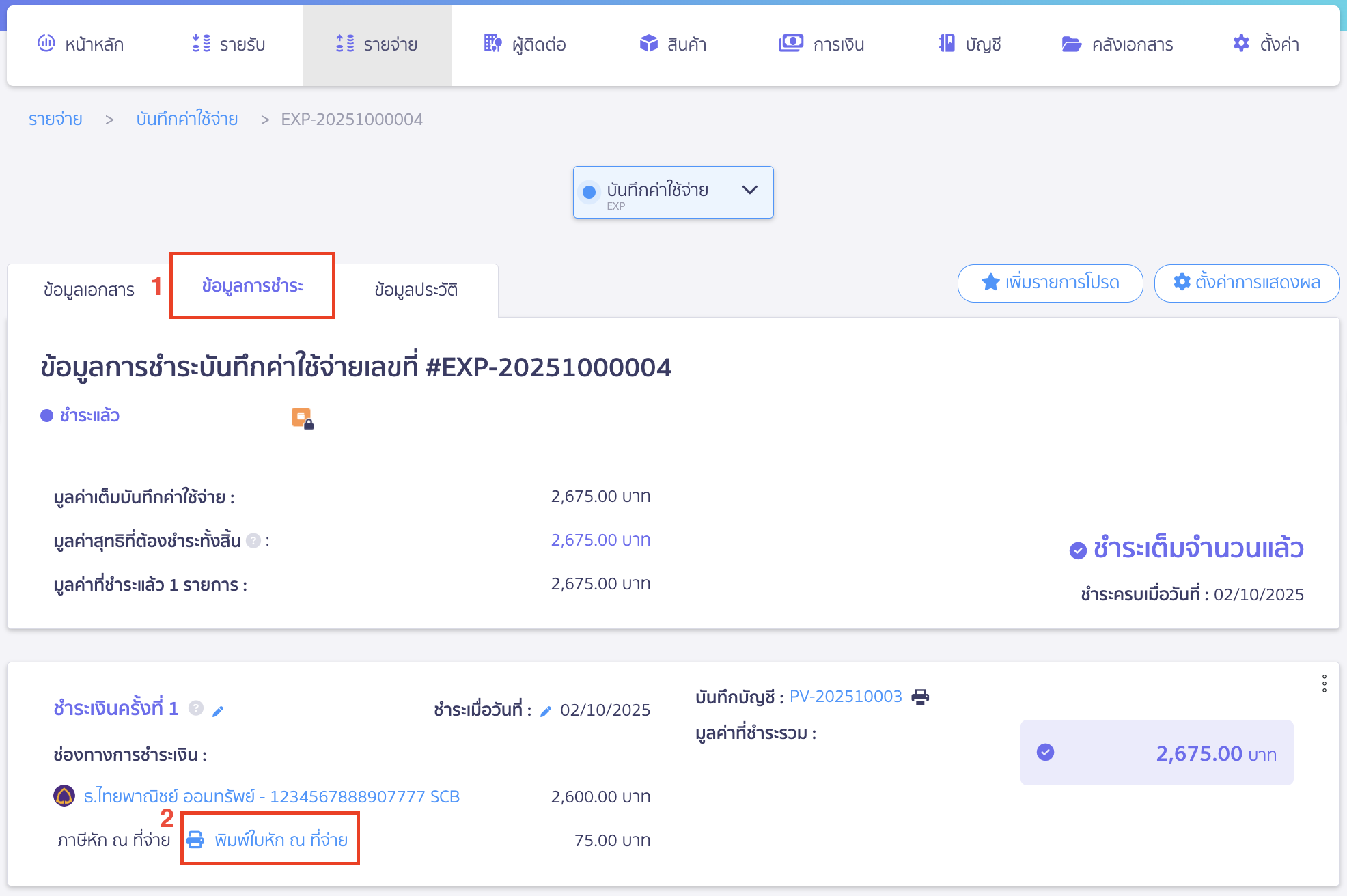
Task: Click pencil icon before payment date 02/10/2025
Action: [x=545, y=712]
